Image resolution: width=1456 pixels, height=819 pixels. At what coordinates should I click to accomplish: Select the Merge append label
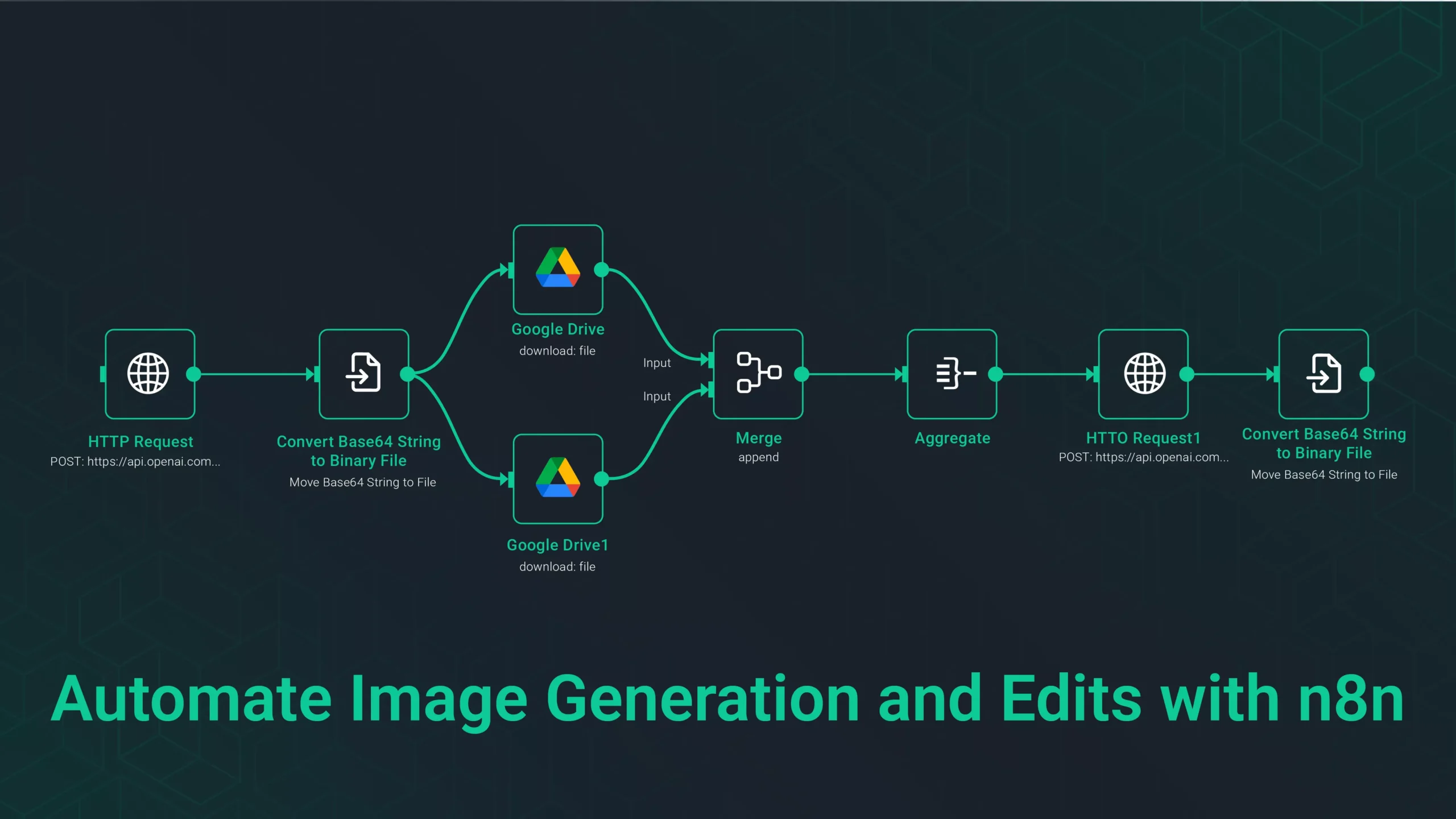[x=758, y=457]
